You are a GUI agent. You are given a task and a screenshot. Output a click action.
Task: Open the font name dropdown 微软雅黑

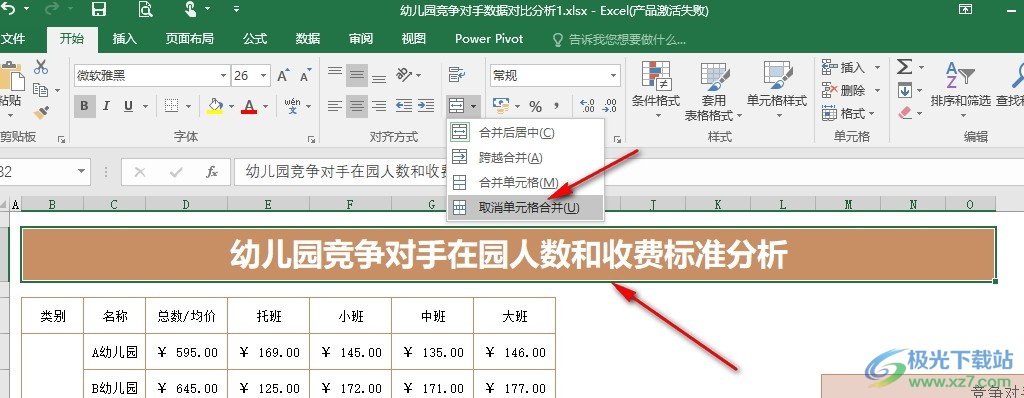point(152,76)
